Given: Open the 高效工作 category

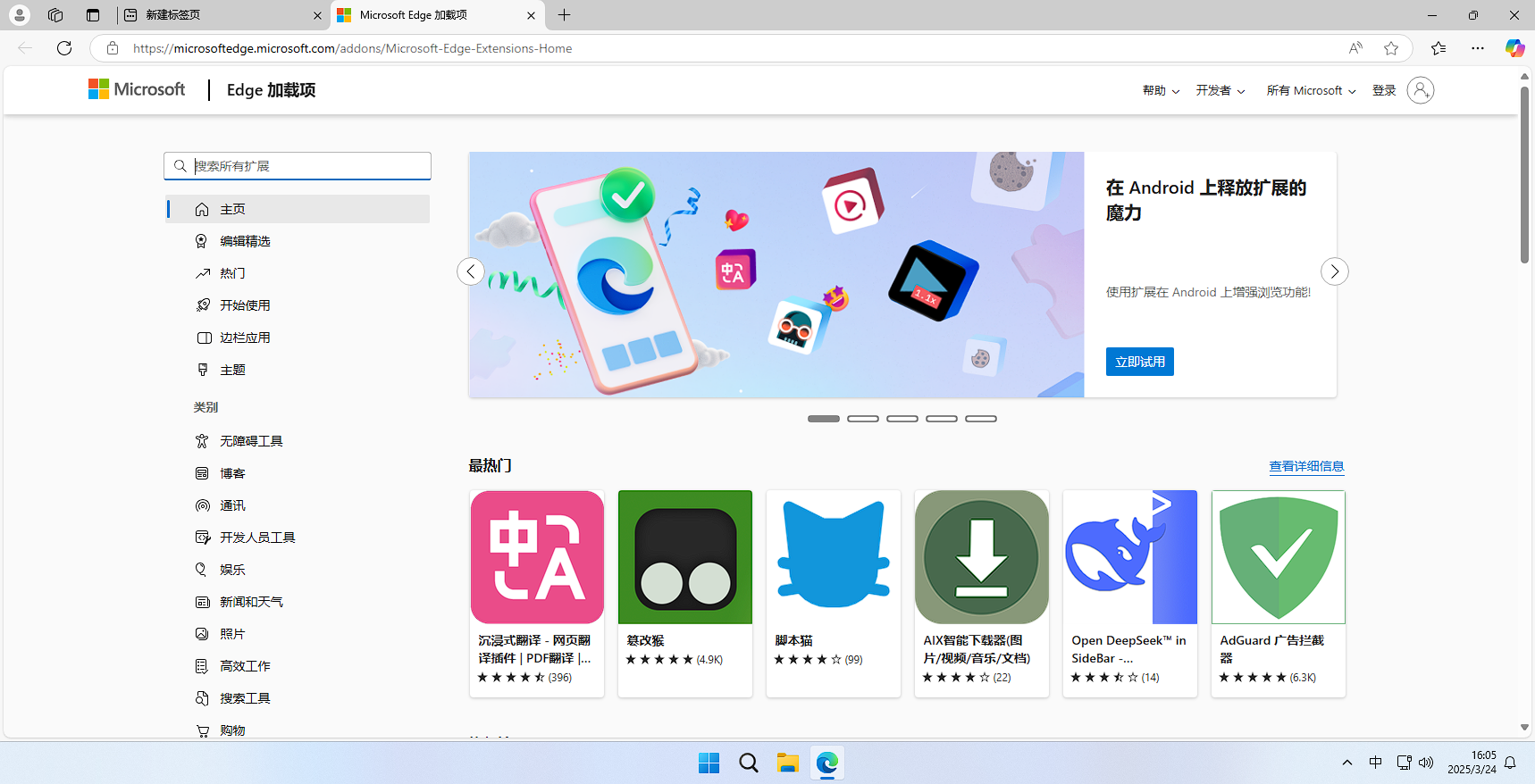Looking at the screenshot, I should [x=298, y=666].
